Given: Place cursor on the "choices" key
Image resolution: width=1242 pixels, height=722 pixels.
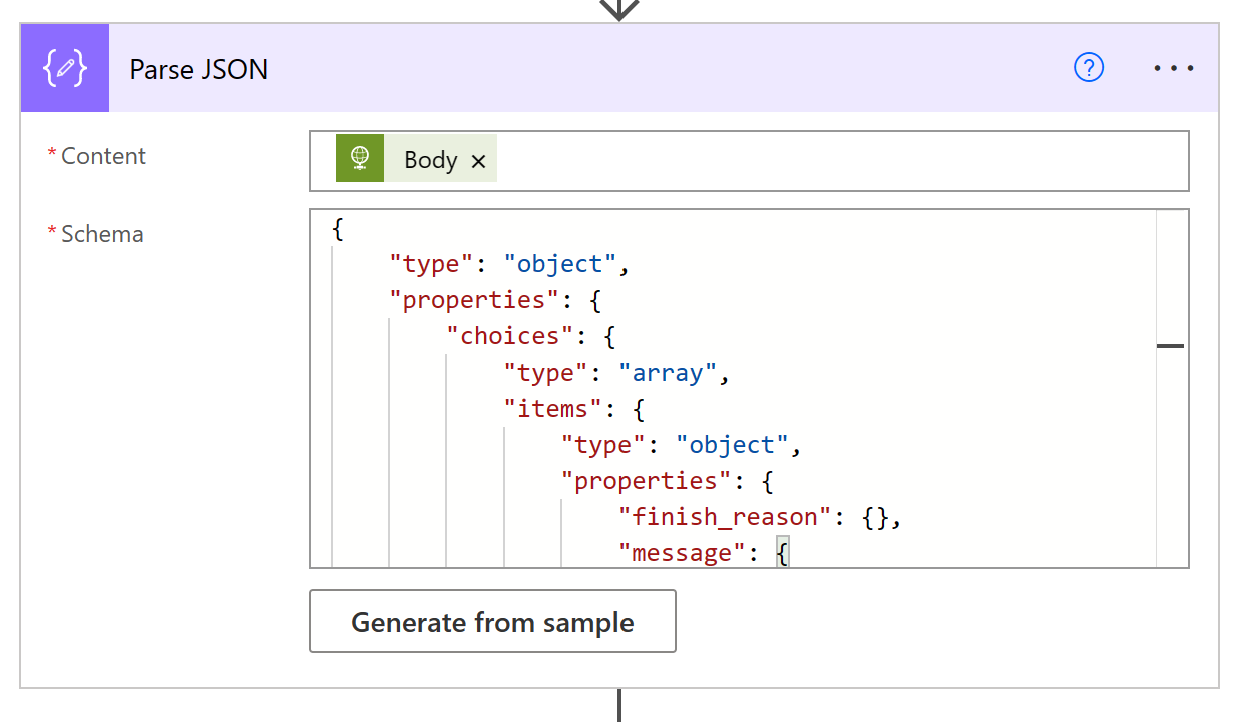Looking at the screenshot, I should click(510, 336).
